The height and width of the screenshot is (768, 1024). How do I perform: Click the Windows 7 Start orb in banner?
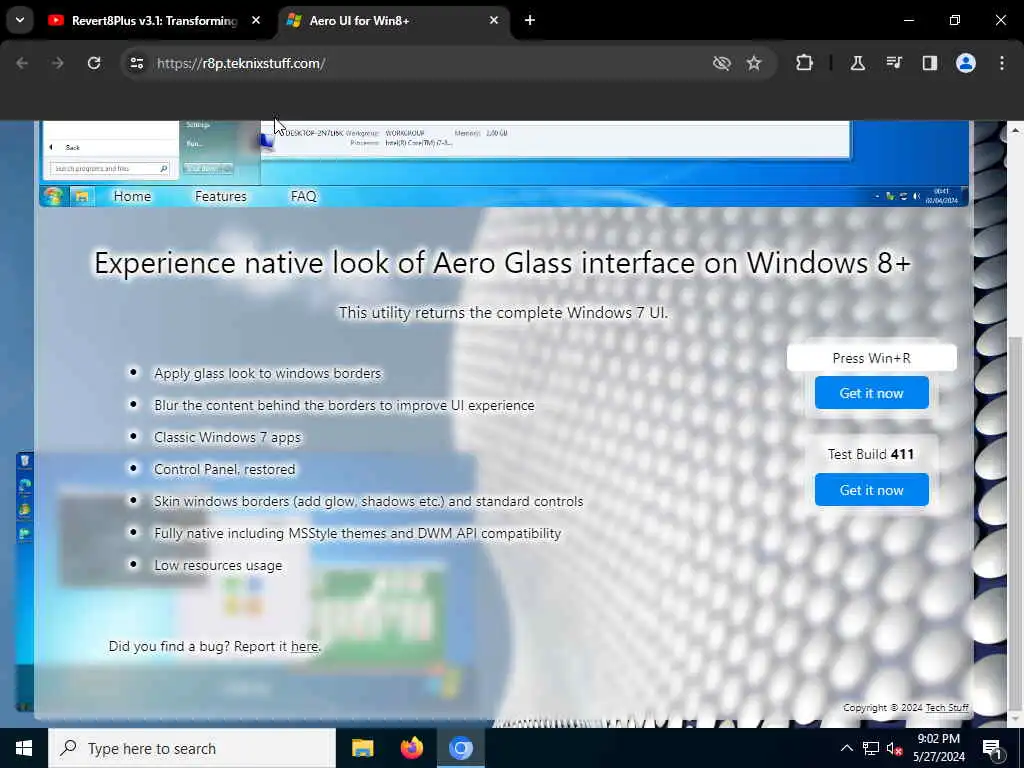point(53,196)
